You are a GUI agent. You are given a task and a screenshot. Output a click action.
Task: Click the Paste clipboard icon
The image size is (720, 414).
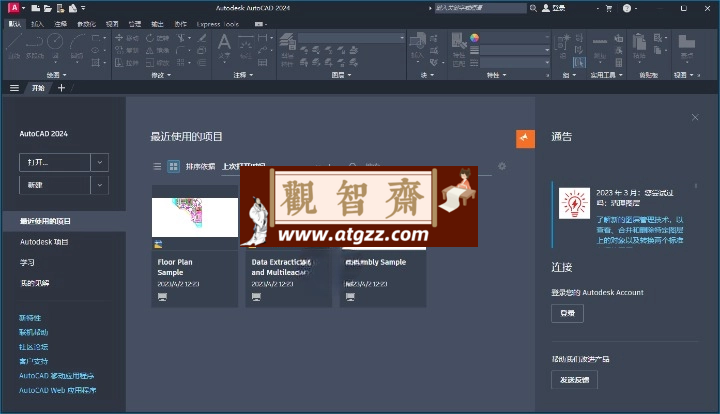coord(639,41)
